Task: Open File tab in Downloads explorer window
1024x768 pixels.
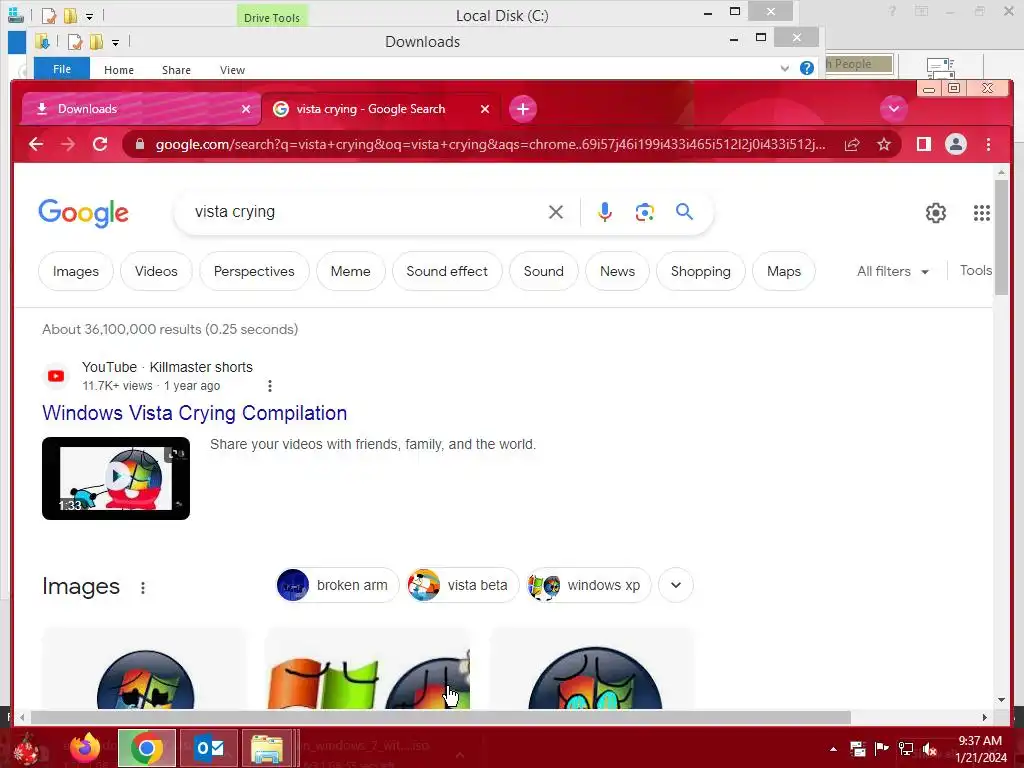Action: pos(62,69)
